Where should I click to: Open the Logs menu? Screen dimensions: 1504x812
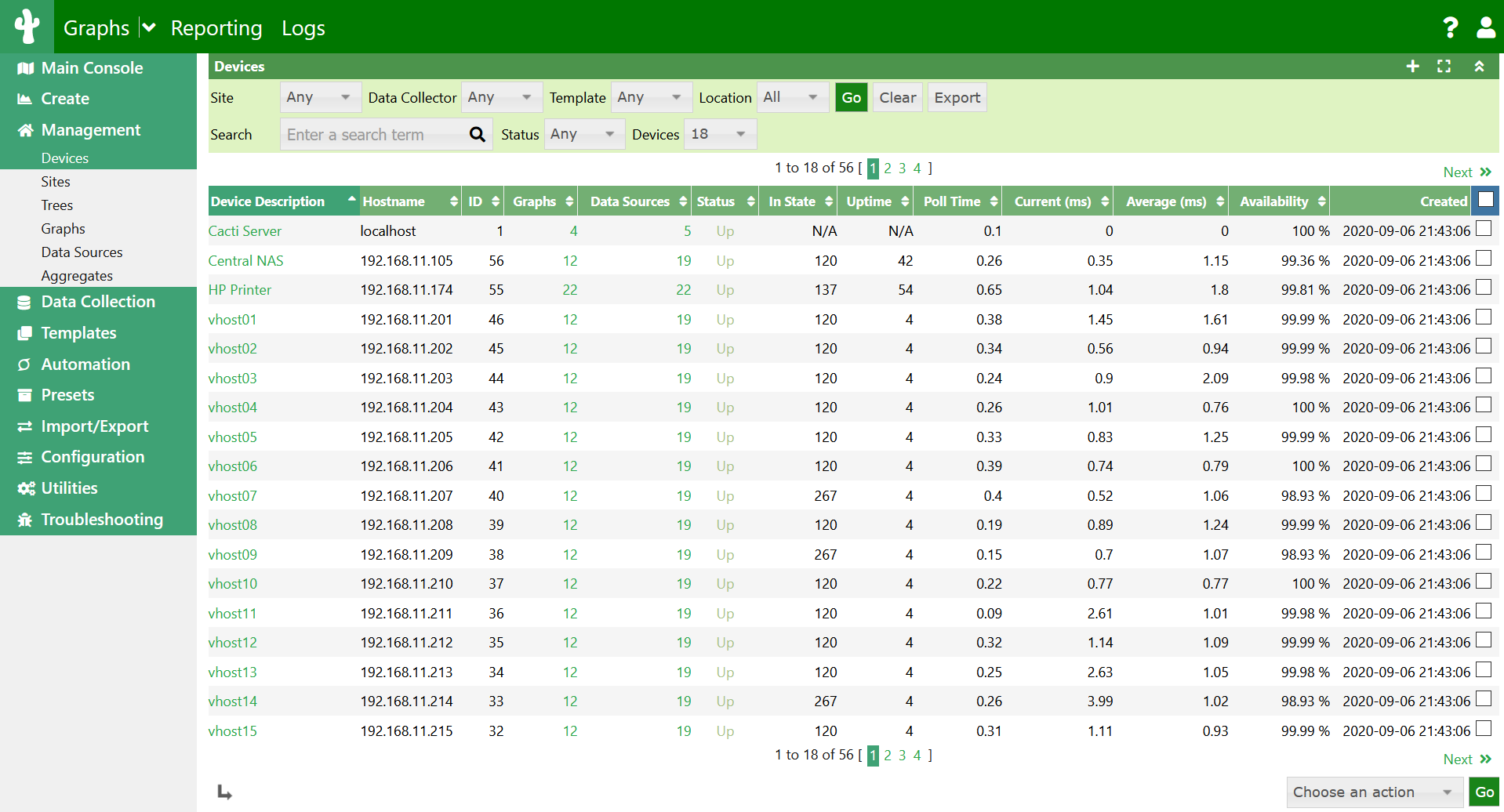[303, 28]
